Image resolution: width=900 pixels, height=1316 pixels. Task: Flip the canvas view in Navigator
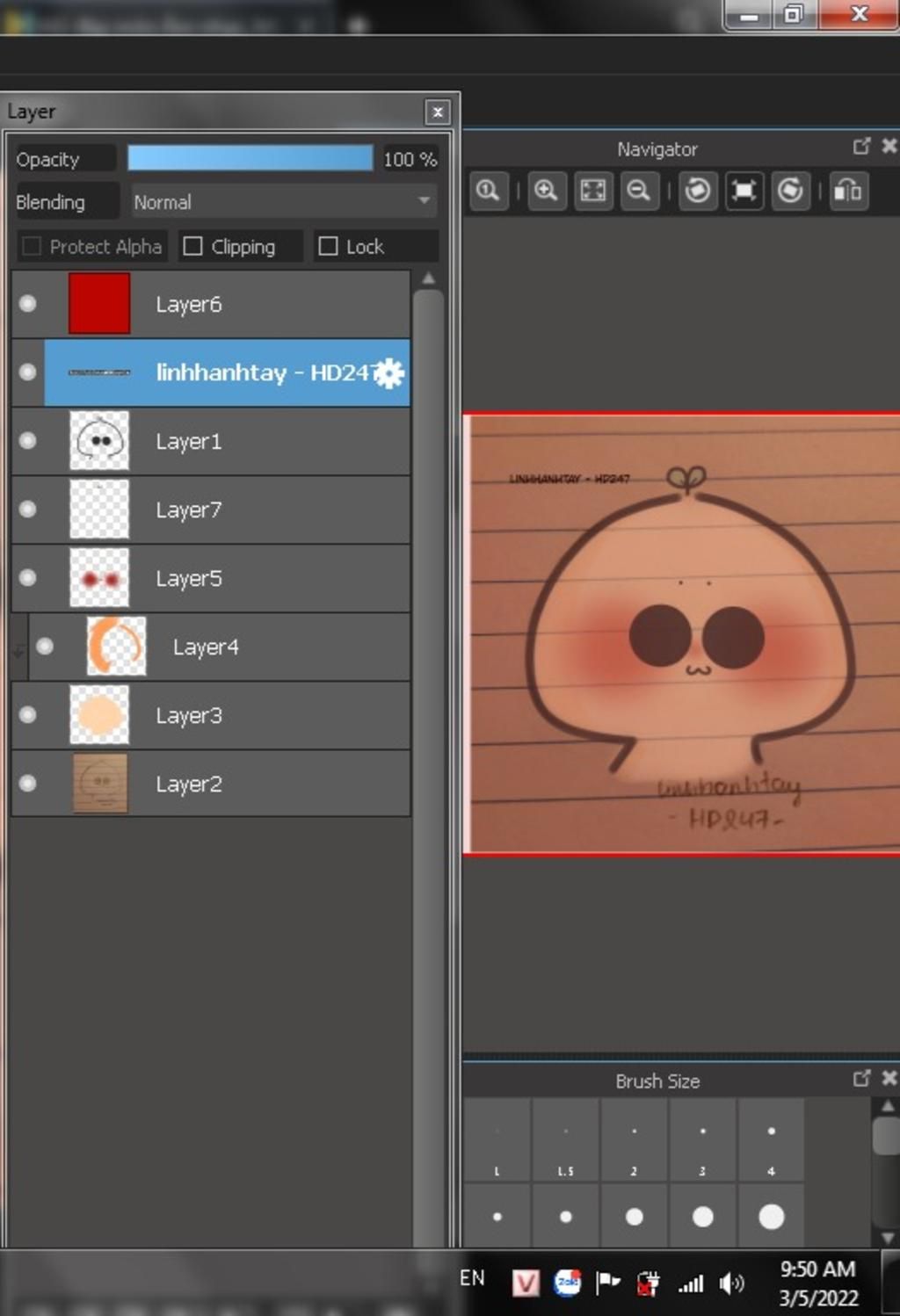click(848, 191)
